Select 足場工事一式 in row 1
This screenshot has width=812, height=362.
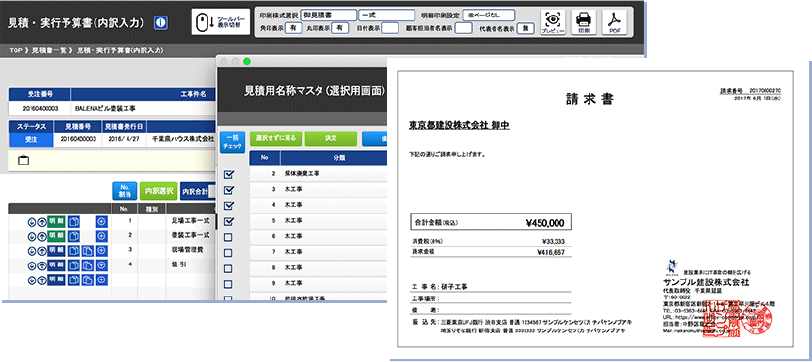190,221
